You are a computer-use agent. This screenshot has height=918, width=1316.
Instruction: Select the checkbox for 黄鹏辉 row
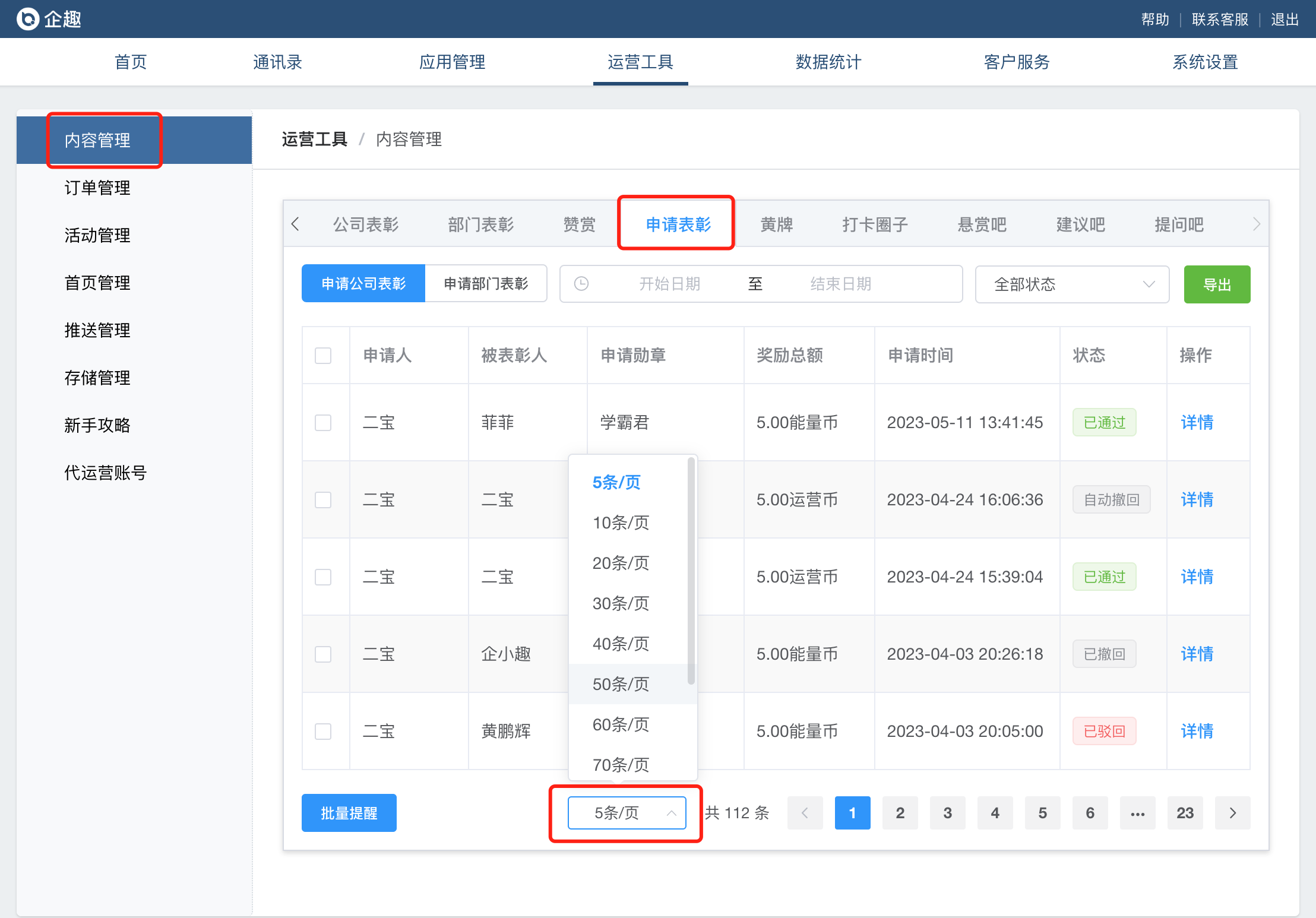pyautogui.click(x=323, y=731)
